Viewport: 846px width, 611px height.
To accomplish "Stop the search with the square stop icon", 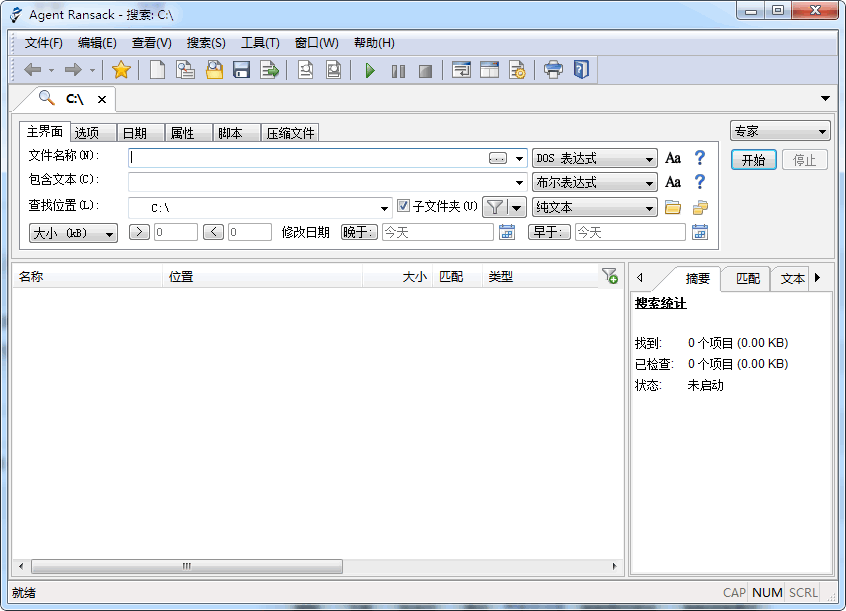I will point(426,71).
